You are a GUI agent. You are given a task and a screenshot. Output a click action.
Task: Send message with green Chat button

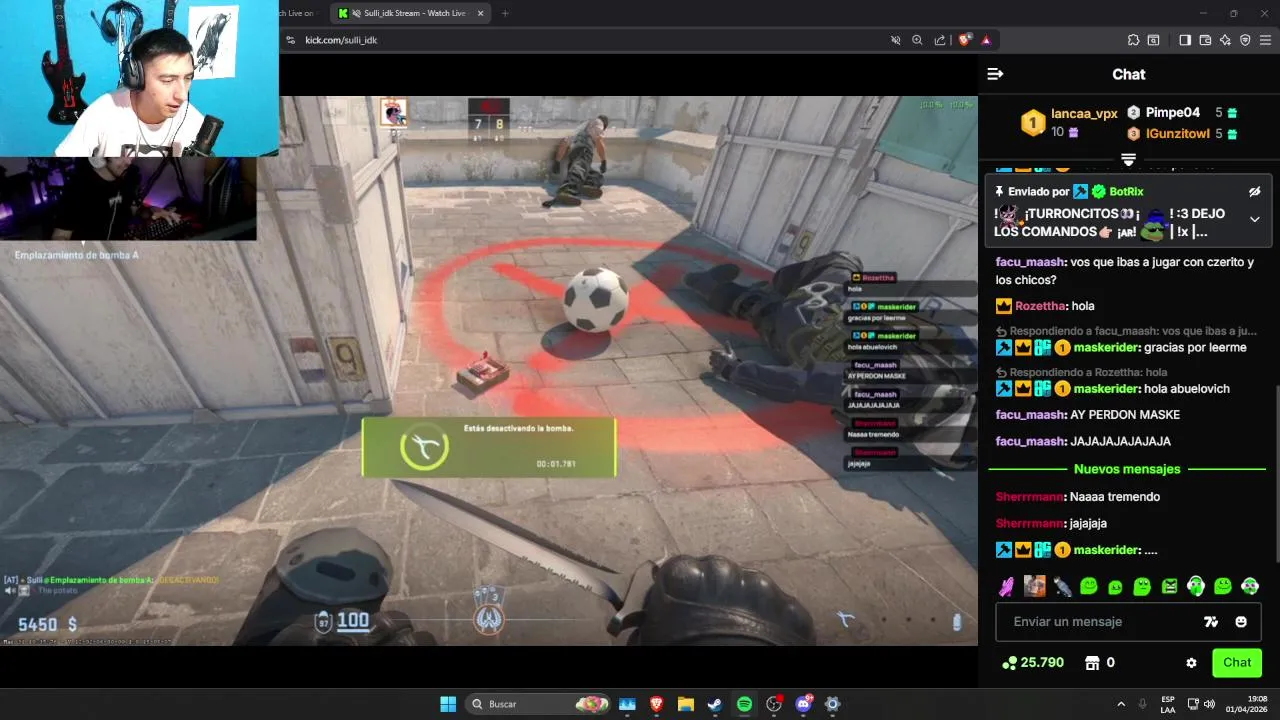point(1237,662)
